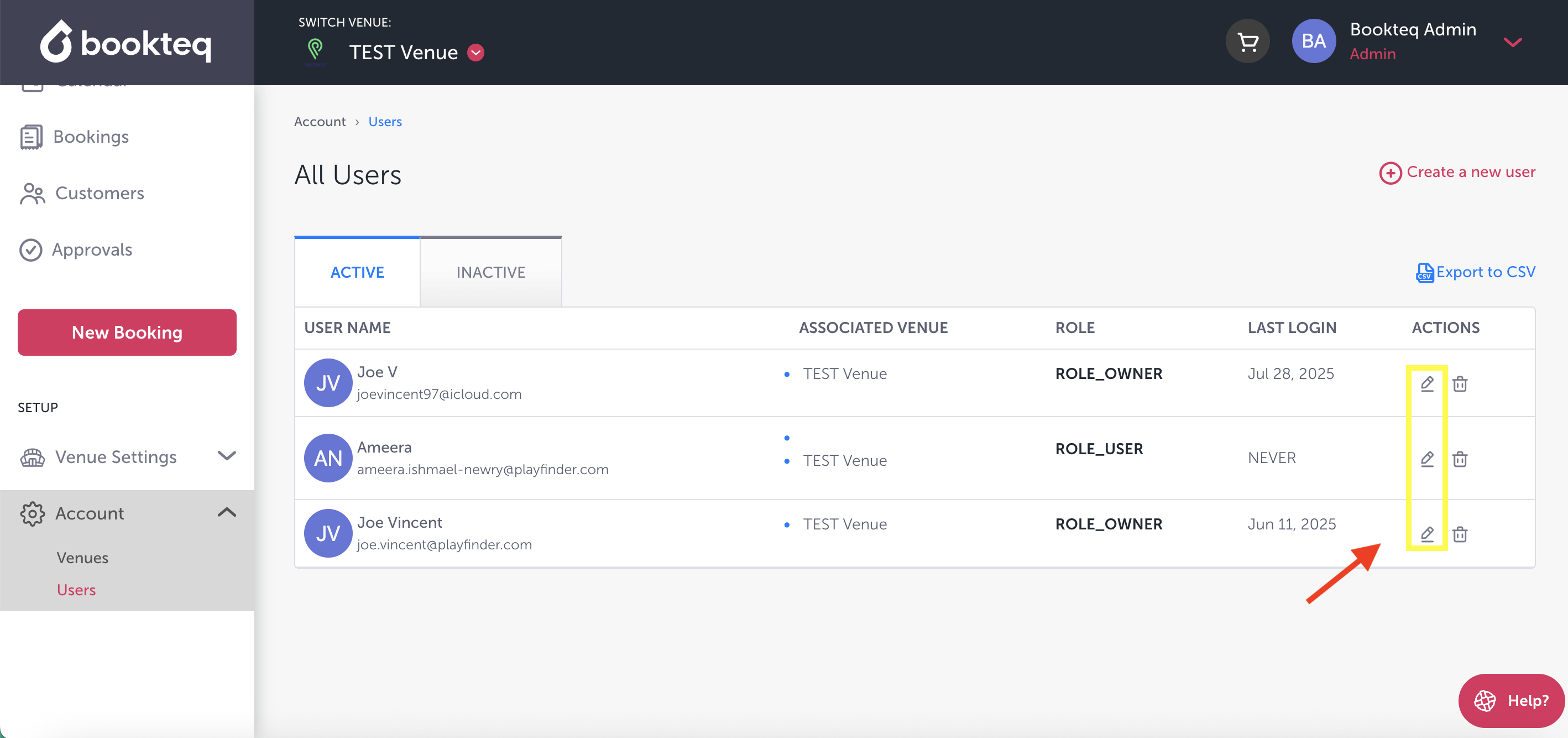The image size is (1568, 738).
Task: Export the user list to CSV
Action: [1476, 272]
